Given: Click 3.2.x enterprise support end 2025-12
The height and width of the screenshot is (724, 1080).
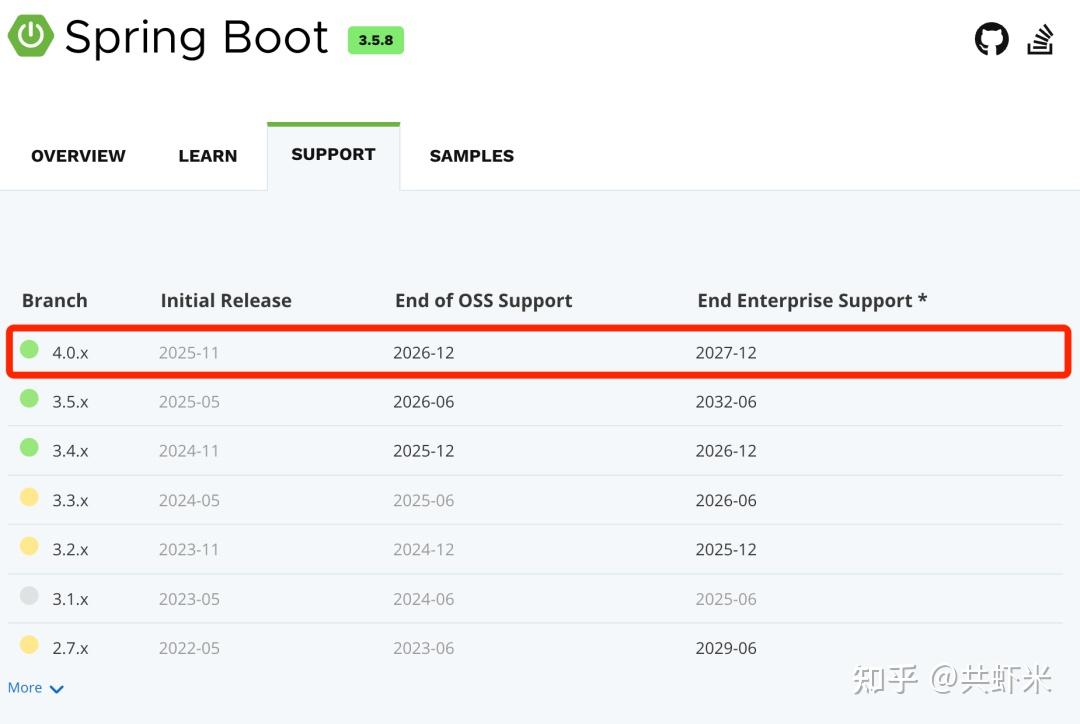Looking at the screenshot, I should pyautogui.click(x=726, y=550).
